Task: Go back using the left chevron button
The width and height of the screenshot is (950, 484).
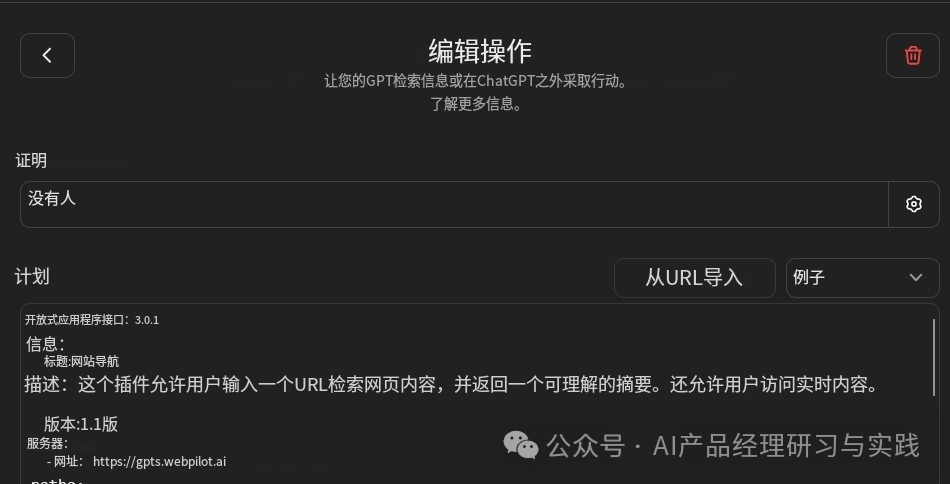Action: pos(47,56)
